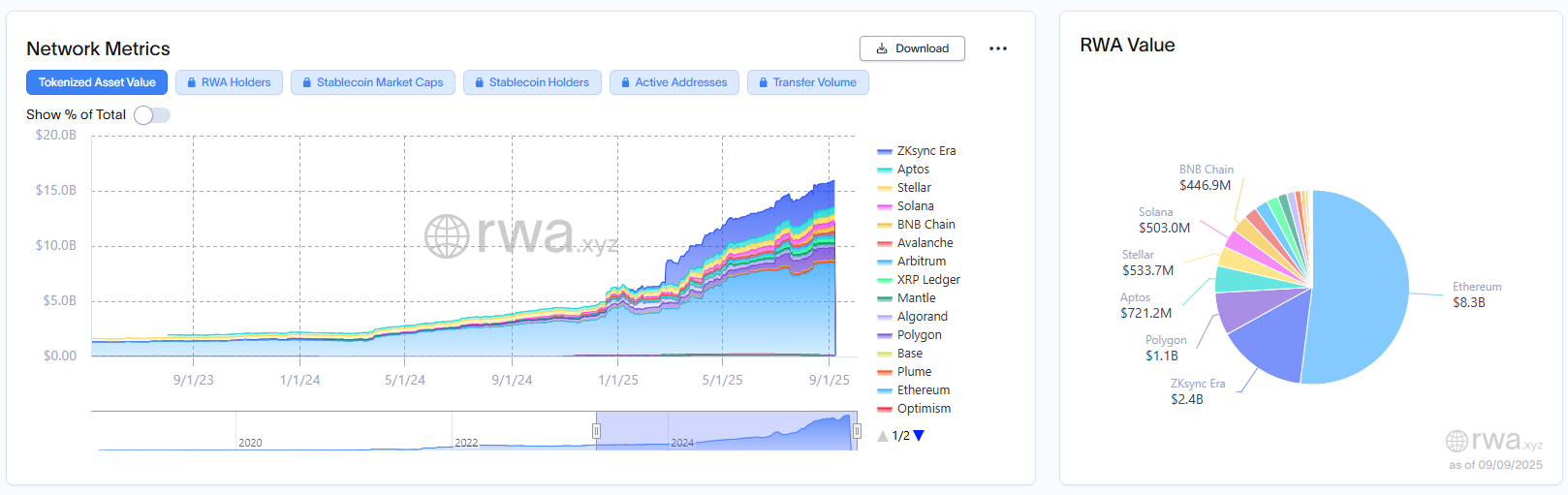Click the Polygon $1.1B pie label

pos(1166,348)
